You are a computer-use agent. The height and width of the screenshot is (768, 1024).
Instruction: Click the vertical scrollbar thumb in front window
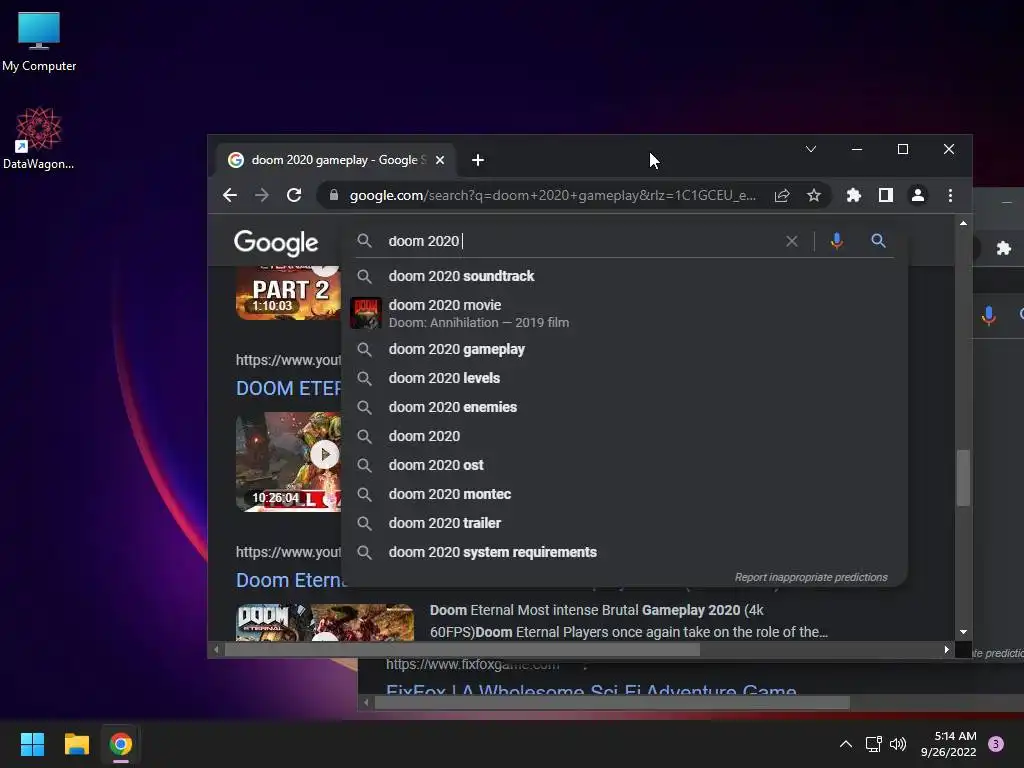(x=963, y=477)
